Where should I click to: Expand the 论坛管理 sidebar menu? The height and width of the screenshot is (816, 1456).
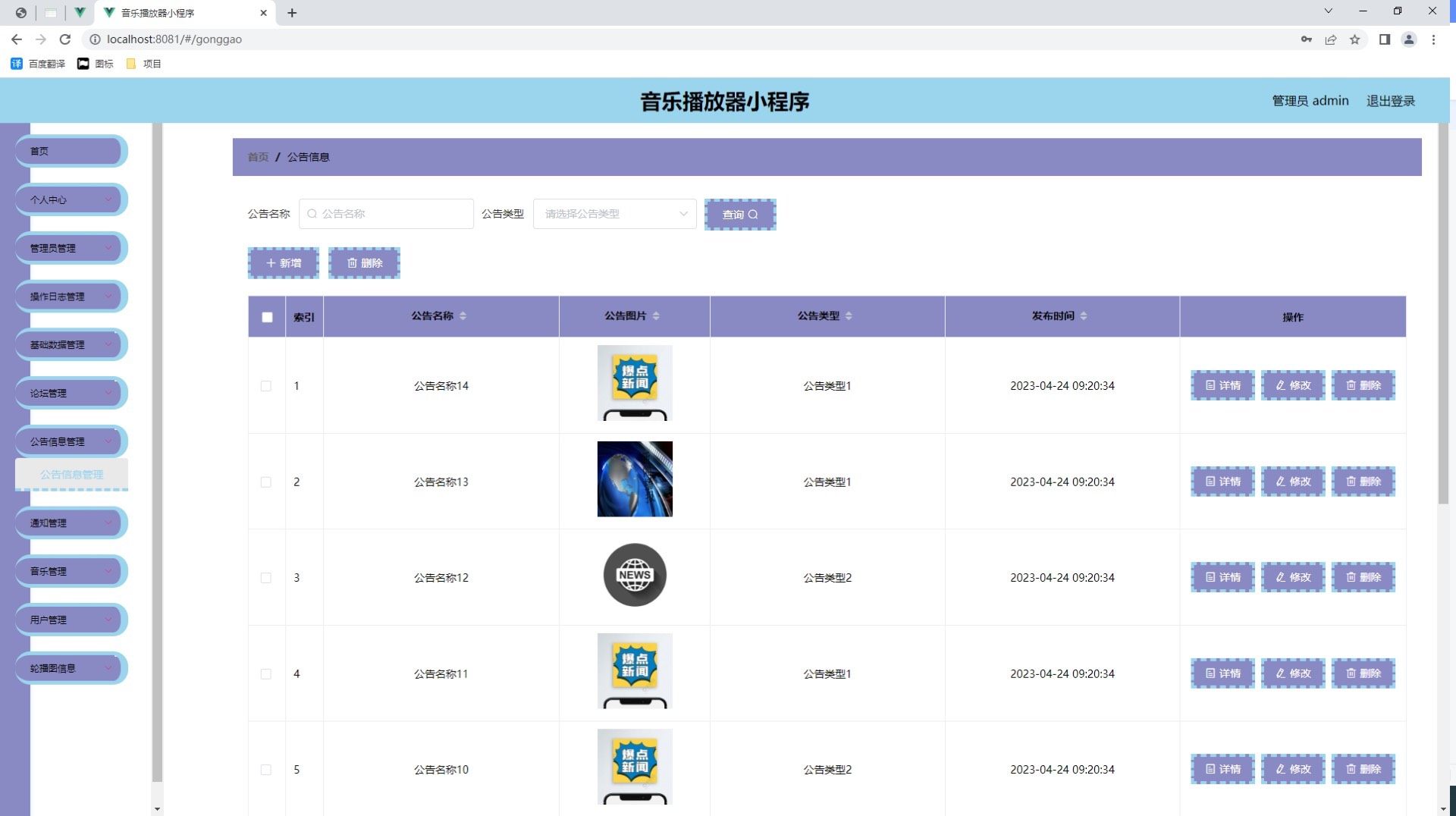click(x=71, y=393)
